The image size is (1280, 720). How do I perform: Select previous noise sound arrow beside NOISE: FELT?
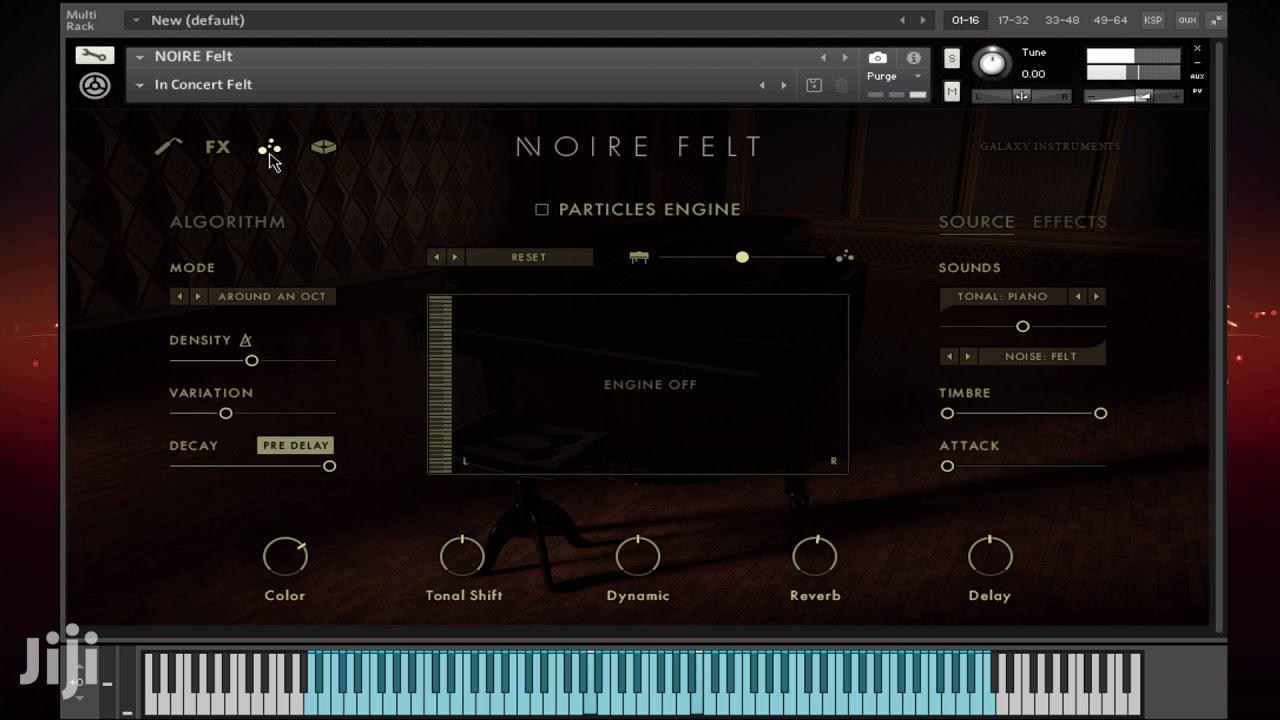click(x=948, y=356)
